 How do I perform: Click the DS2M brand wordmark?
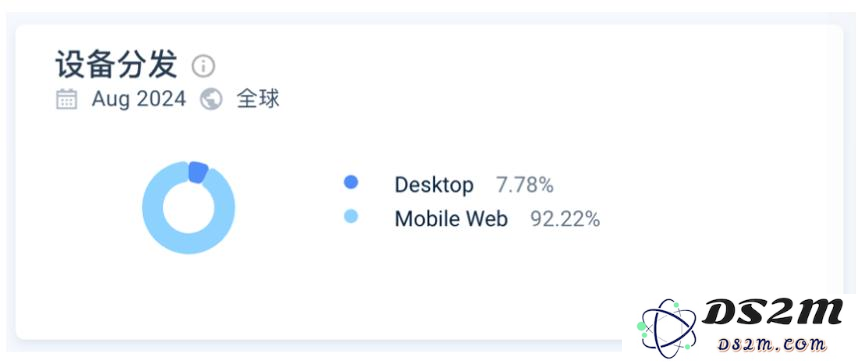click(x=772, y=313)
